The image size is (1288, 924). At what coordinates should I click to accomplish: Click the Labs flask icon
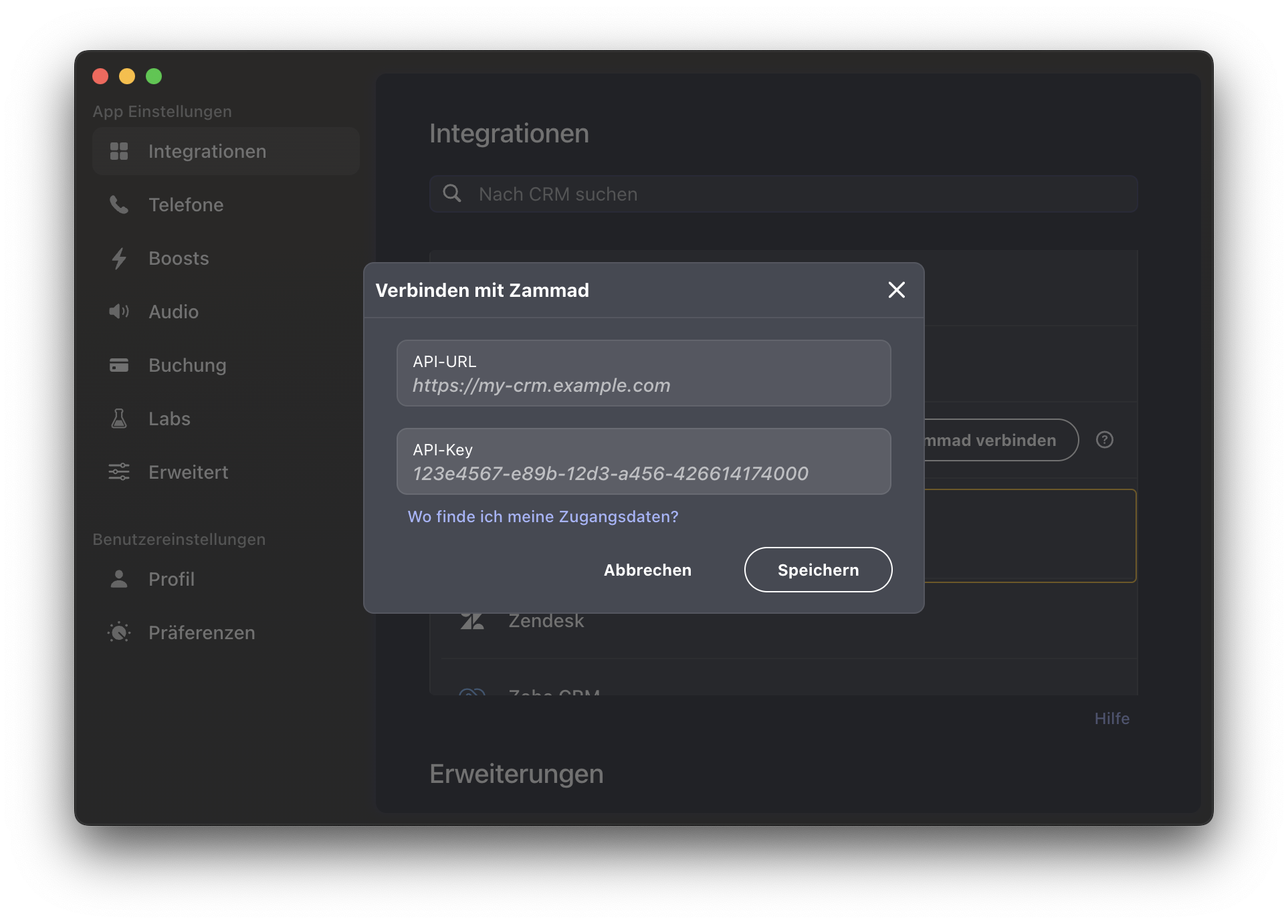[x=119, y=419]
